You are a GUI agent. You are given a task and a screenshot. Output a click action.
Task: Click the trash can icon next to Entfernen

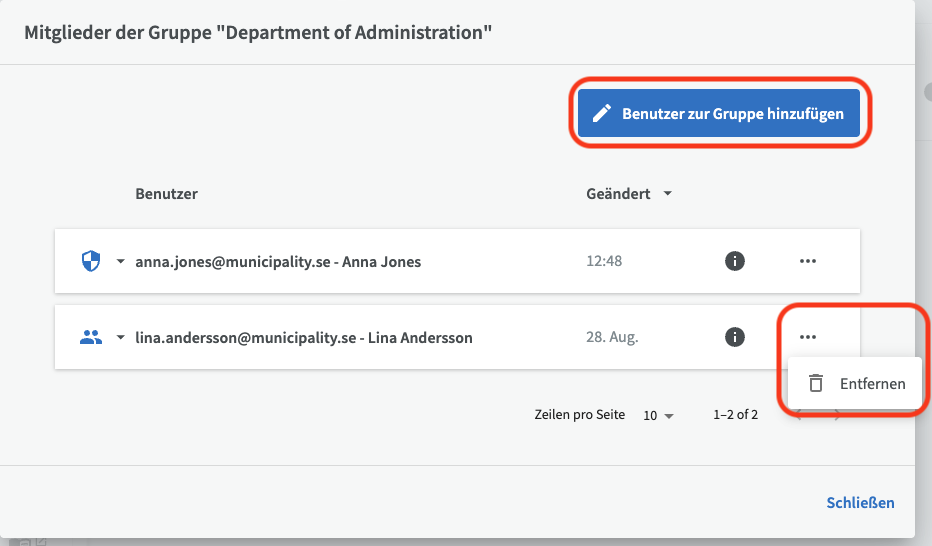pyautogui.click(x=816, y=383)
